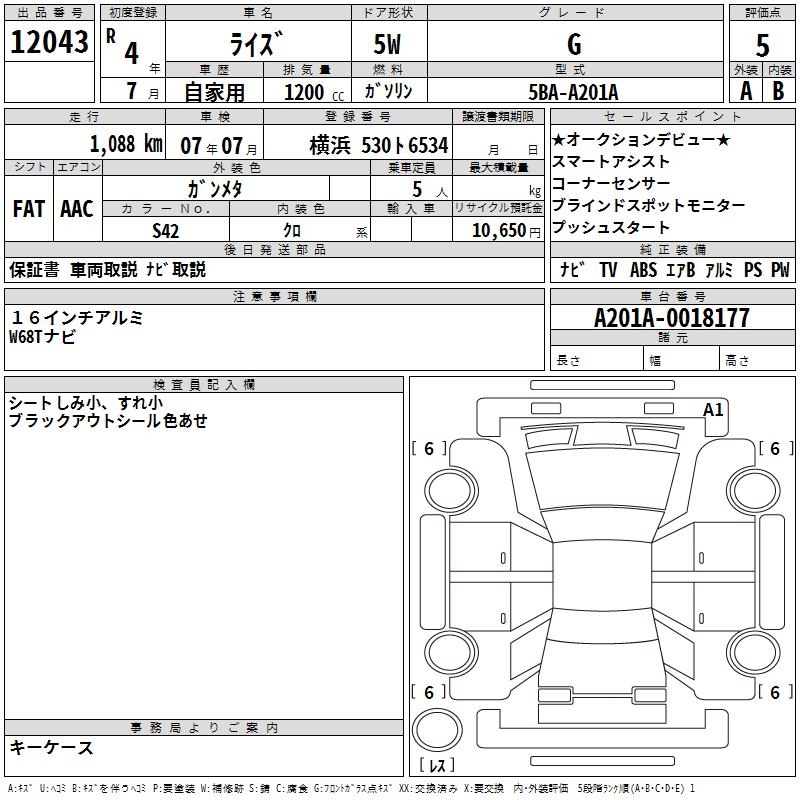
Task: Click the キーケース office notice
Action: point(51,747)
